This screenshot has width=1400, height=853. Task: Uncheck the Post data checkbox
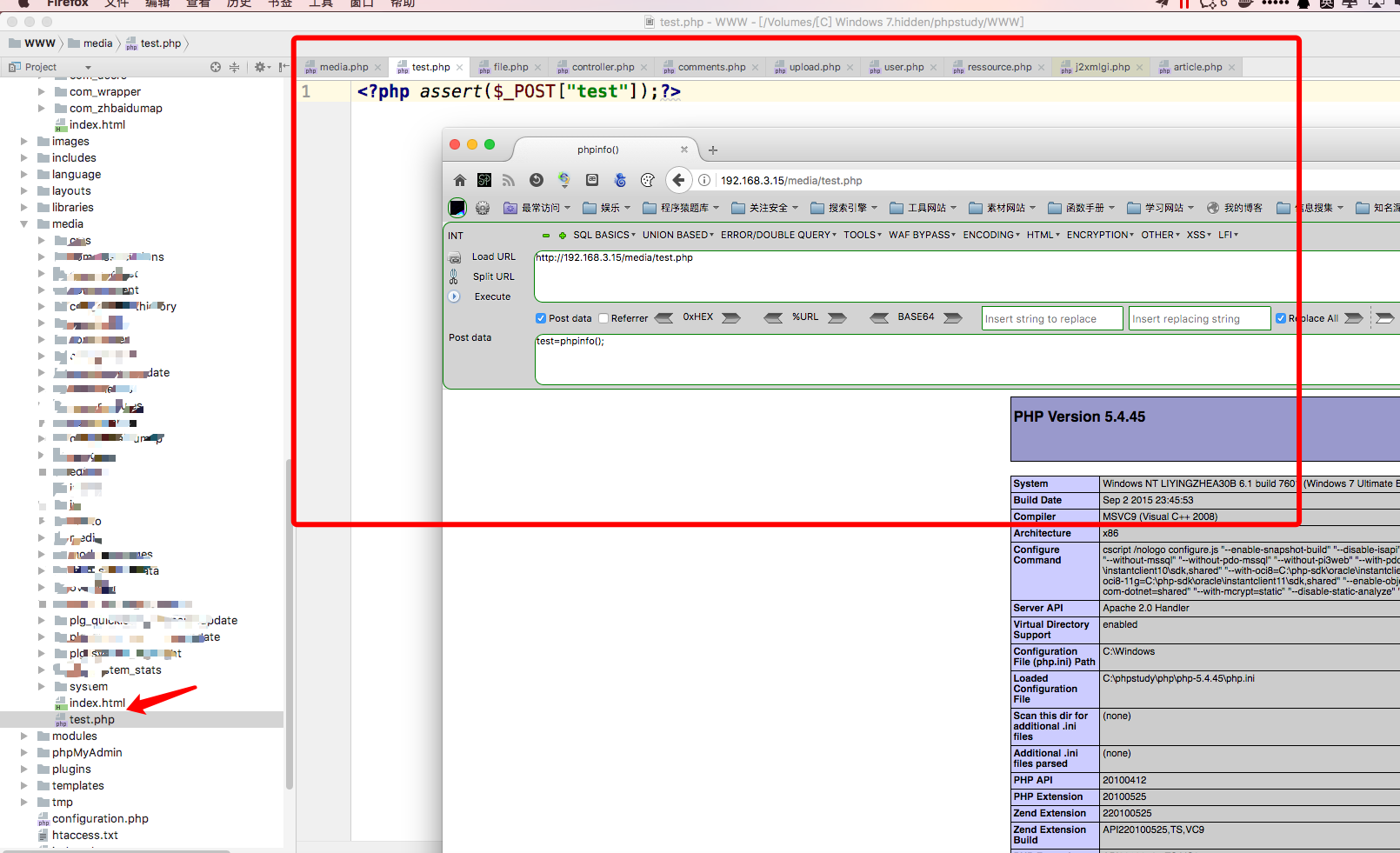(x=541, y=318)
